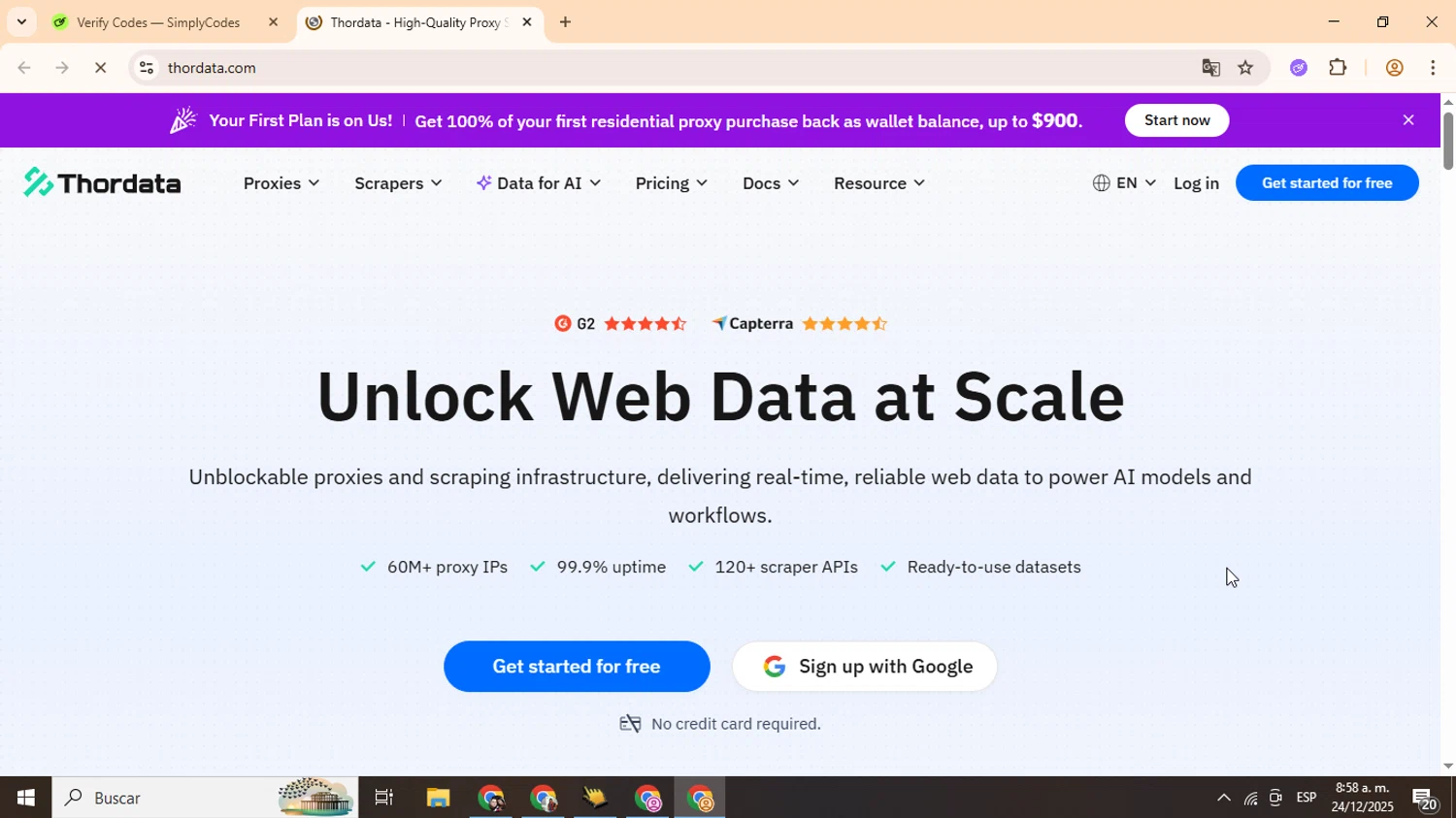Open Windows Task View
Image resolution: width=1456 pixels, height=818 pixels.
pos(384,798)
